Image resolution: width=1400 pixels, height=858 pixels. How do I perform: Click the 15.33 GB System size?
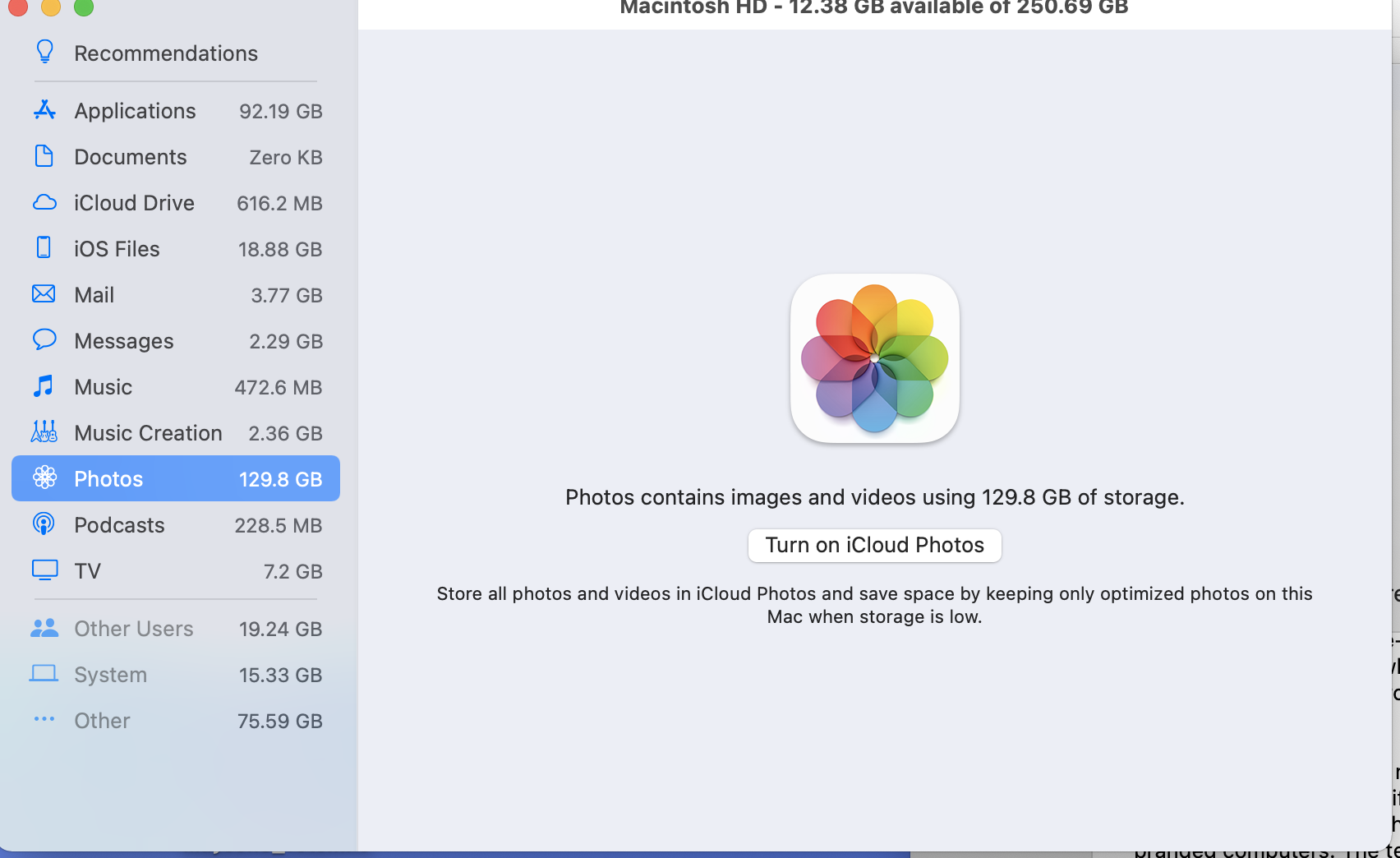[281, 675]
